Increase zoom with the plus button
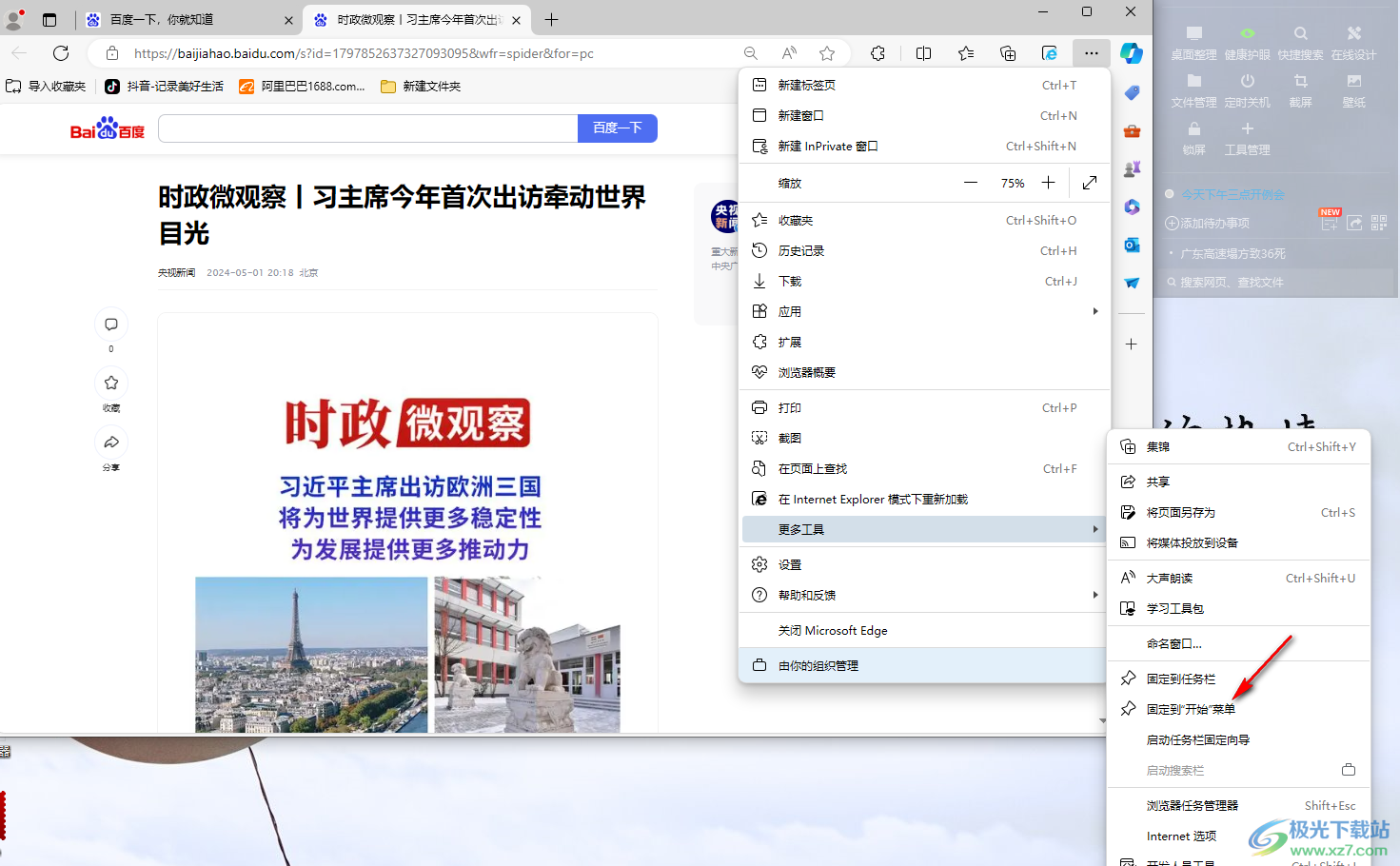This screenshot has height=866, width=1400. 1048,183
